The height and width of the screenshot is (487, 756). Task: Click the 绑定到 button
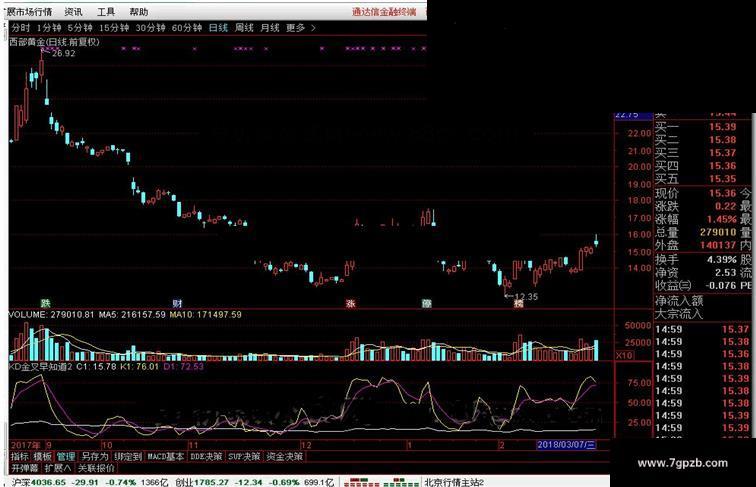point(128,456)
